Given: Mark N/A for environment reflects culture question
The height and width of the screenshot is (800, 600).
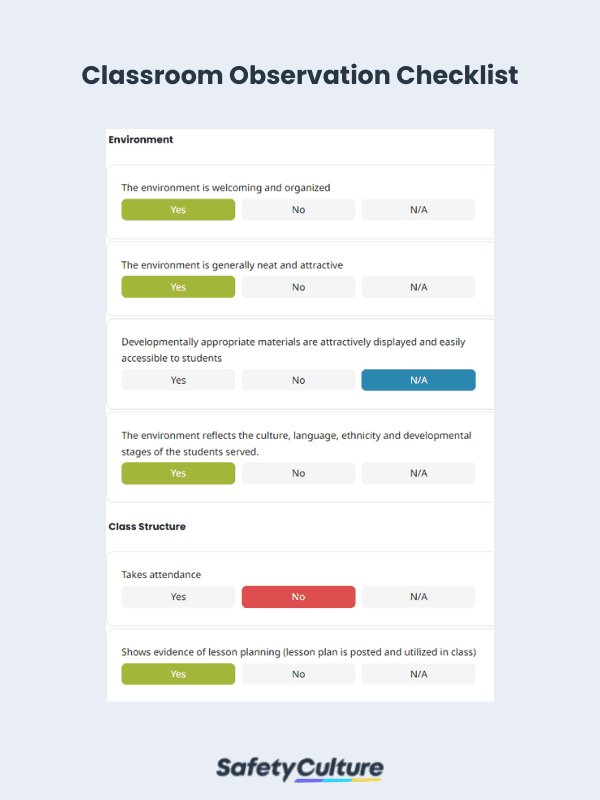Looking at the screenshot, I should [x=418, y=473].
